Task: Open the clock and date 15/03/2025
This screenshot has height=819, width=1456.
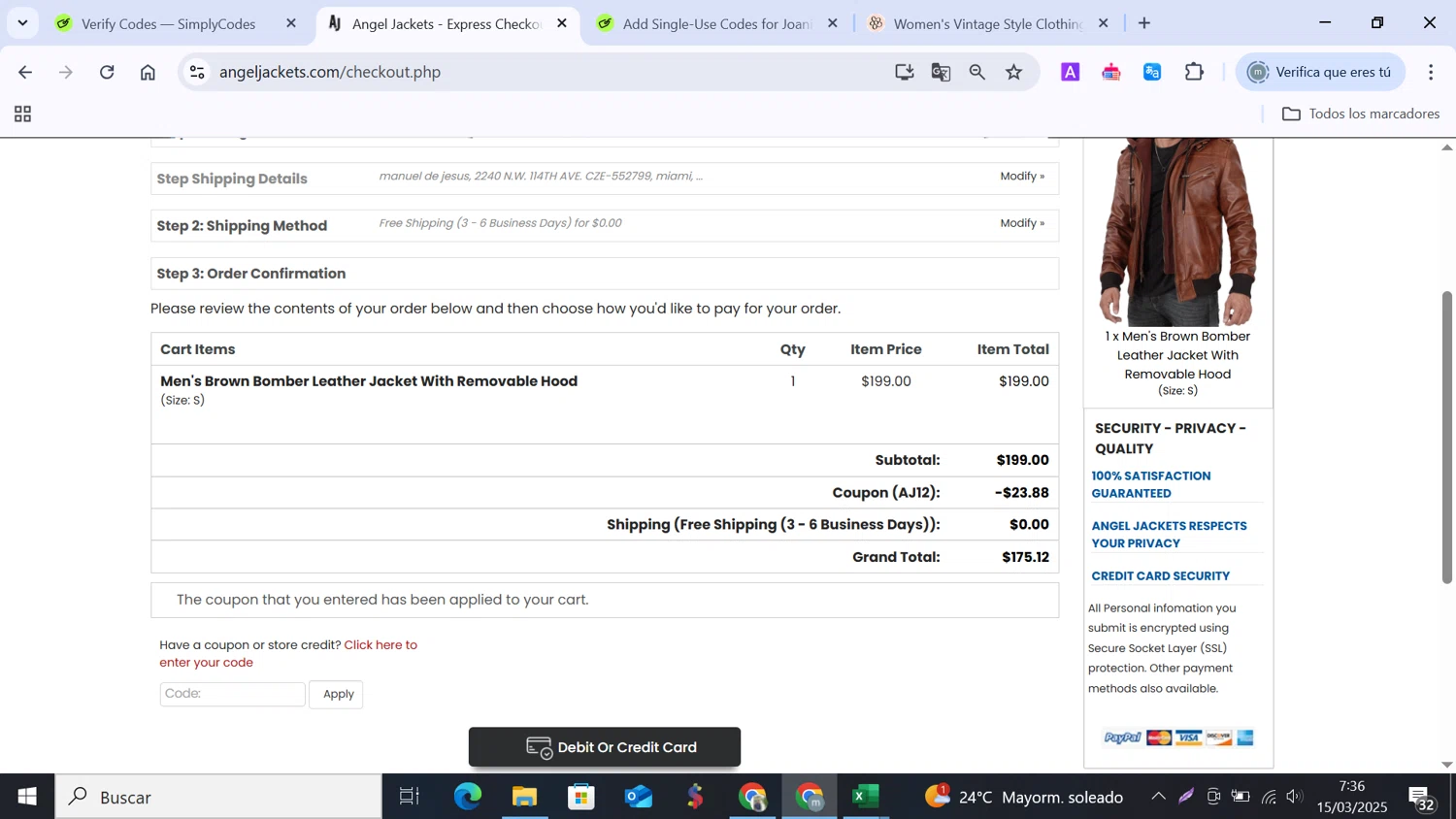Action: click(1352, 797)
